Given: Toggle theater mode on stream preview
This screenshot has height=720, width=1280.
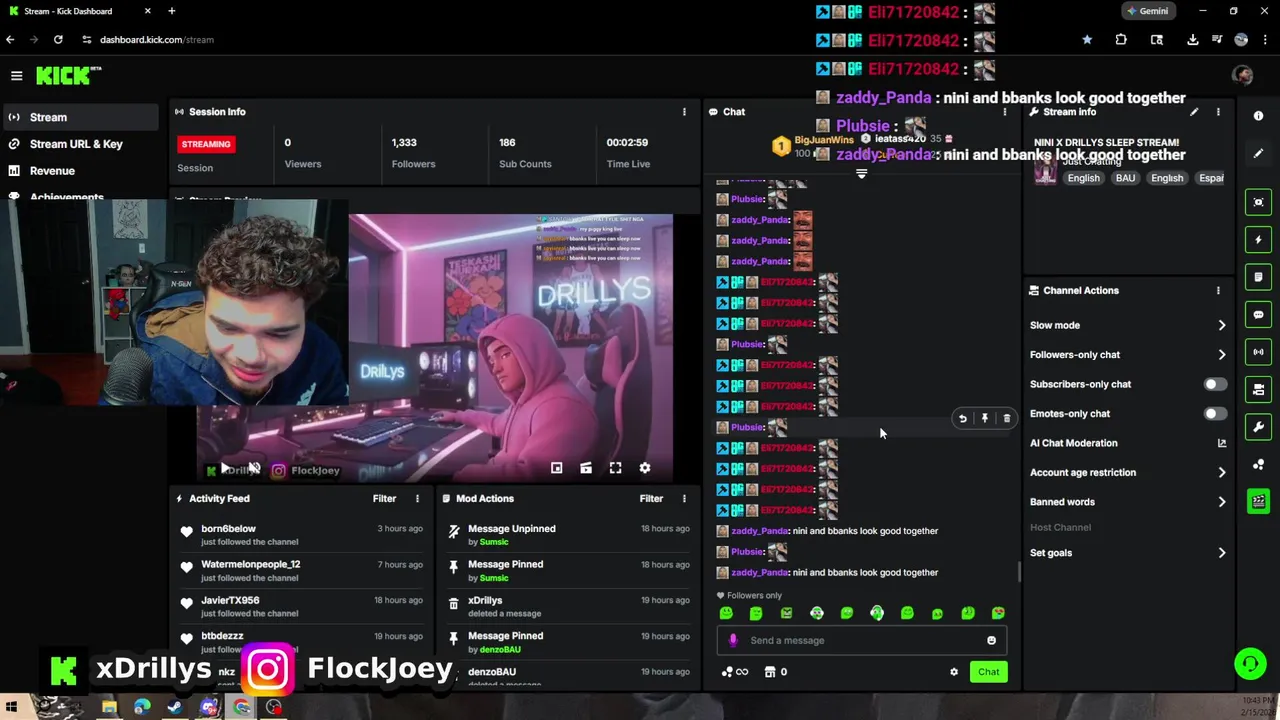Looking at the screenshot, I should pyautogui.click(x=586, y=468).
